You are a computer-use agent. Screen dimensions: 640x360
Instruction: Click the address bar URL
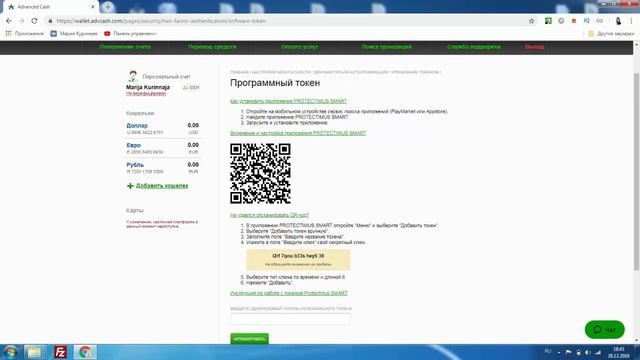[x=161, y=21]
